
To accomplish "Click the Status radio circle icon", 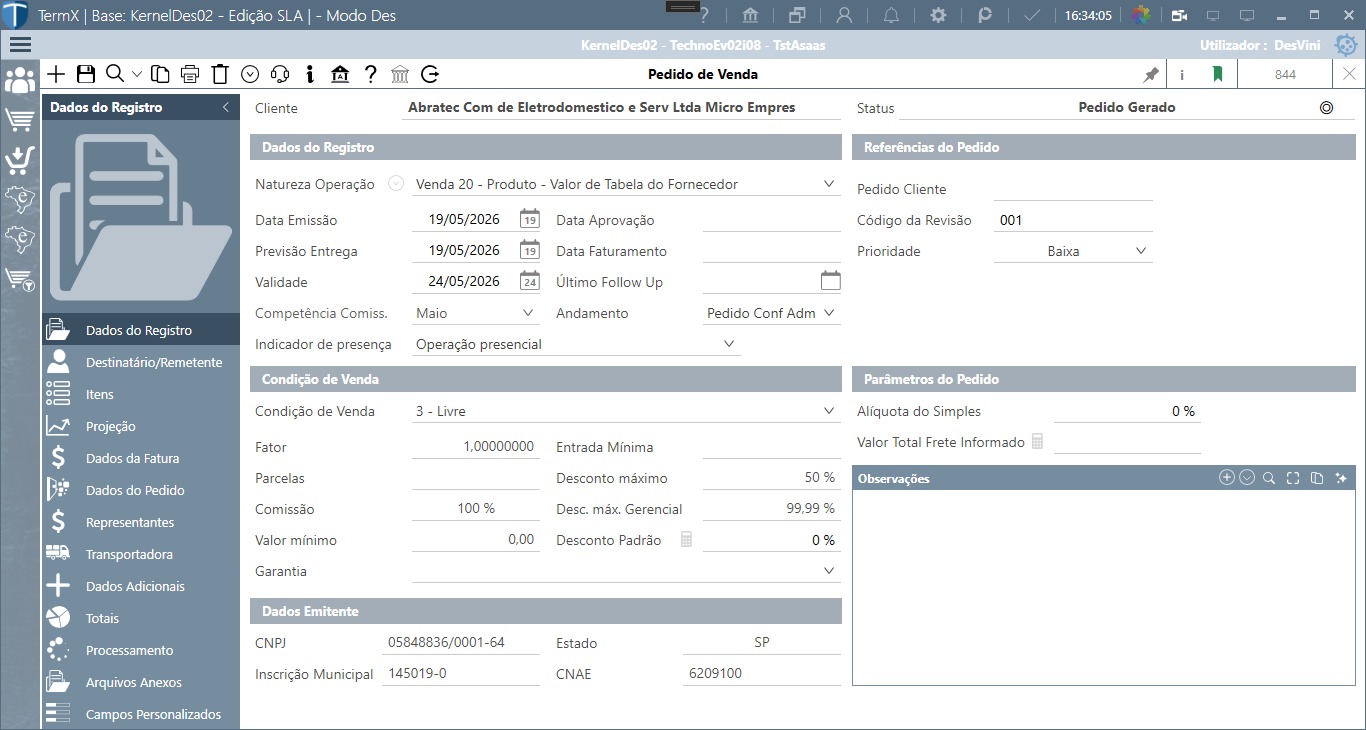I will pyautogui.click(x=1327, y=108).
